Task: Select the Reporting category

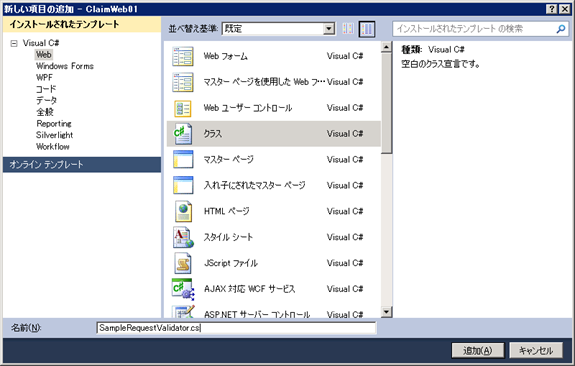Action: tap(54, 124)
